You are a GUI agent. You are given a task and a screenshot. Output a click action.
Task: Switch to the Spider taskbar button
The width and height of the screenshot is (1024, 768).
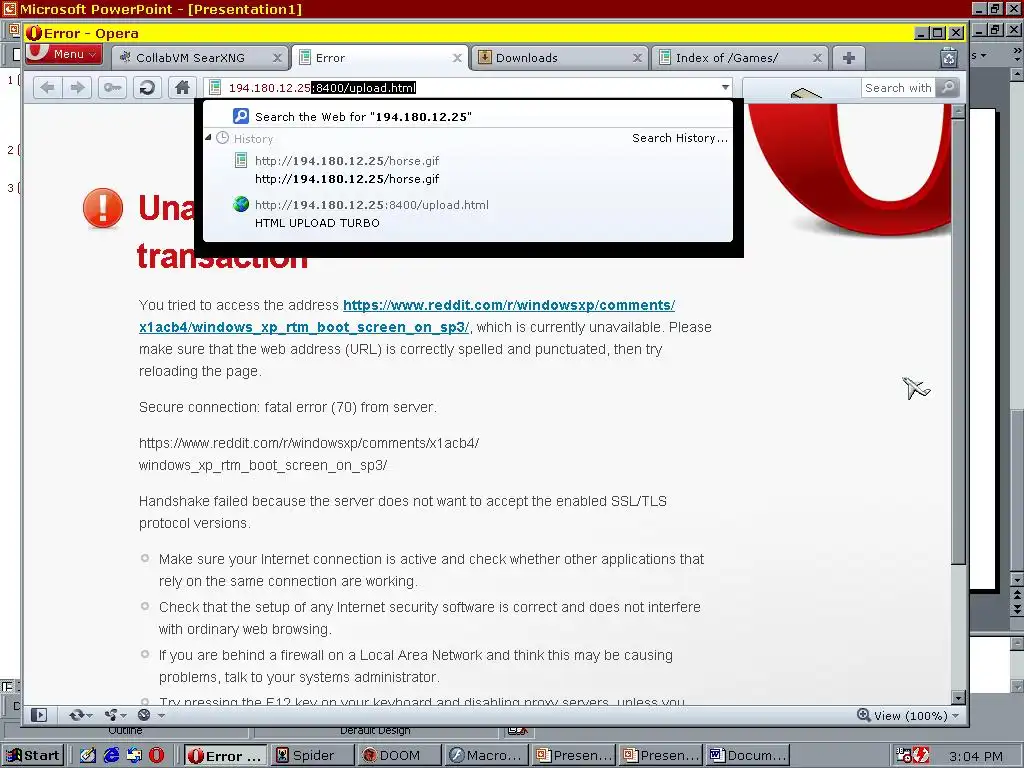(x=312, y=756)
